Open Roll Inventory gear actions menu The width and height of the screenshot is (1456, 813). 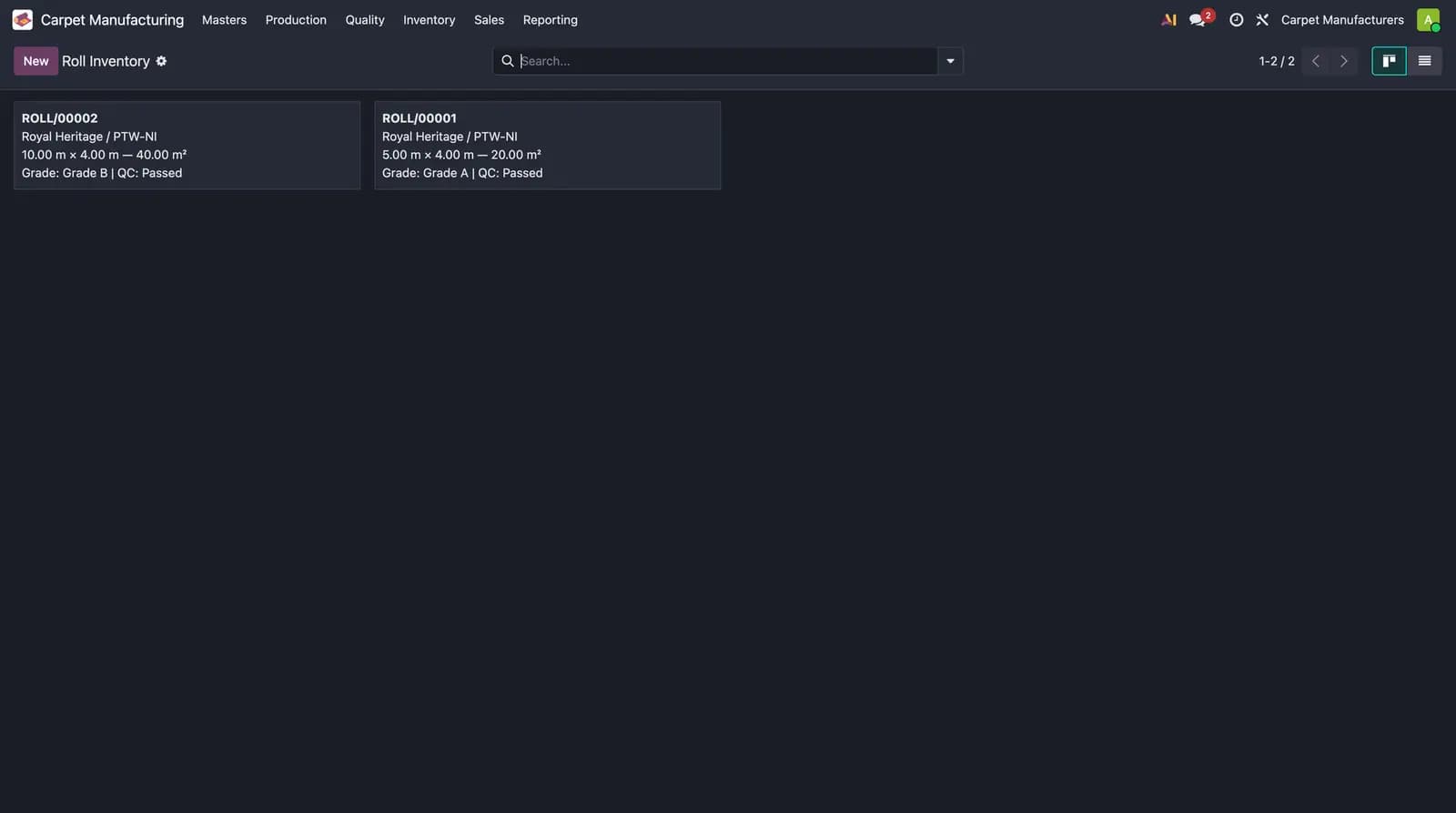pyautogui.click(x=161, y=61)
